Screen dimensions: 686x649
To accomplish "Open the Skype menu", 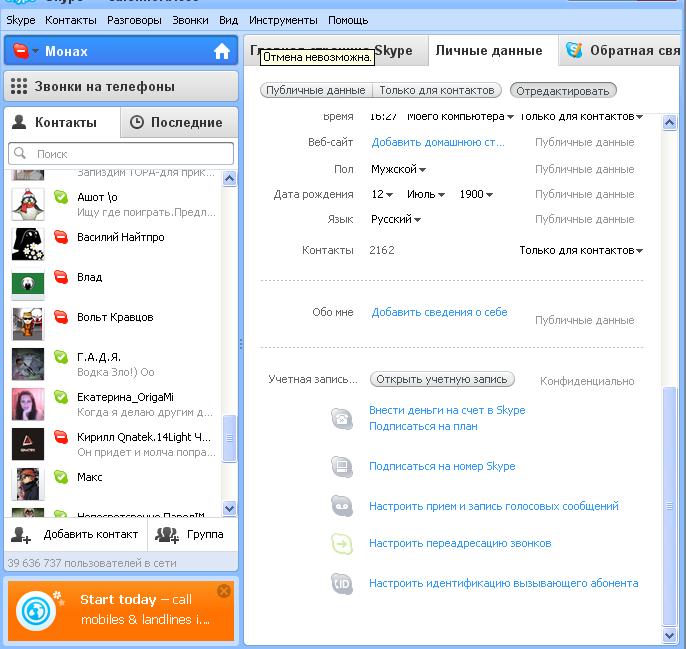I will point(21,20).
